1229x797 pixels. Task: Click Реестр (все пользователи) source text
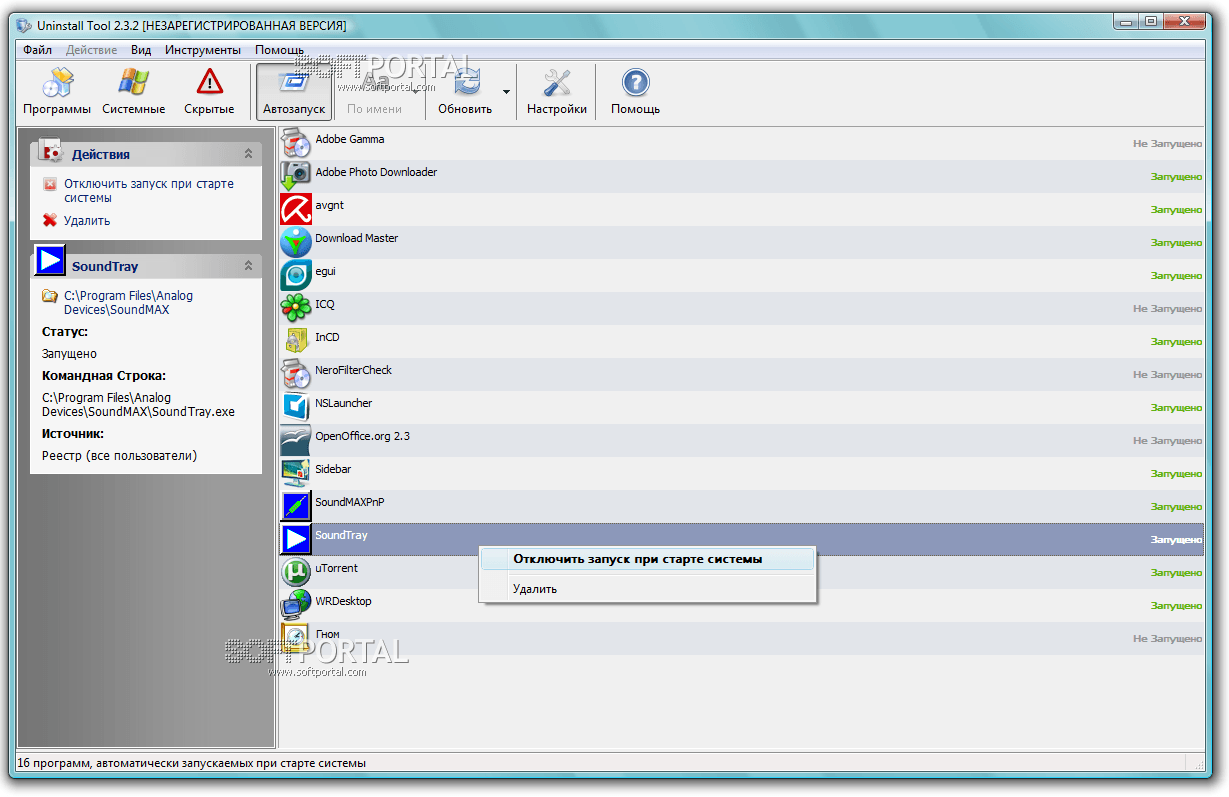(120, 456)
